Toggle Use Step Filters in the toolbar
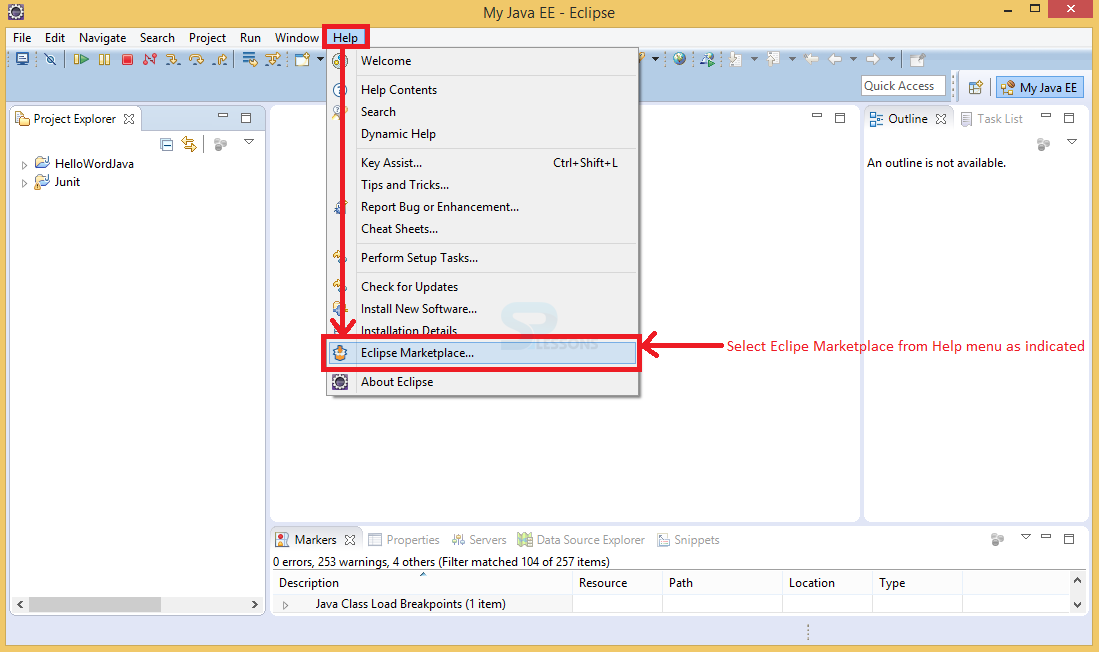 (x=273, y=60)
